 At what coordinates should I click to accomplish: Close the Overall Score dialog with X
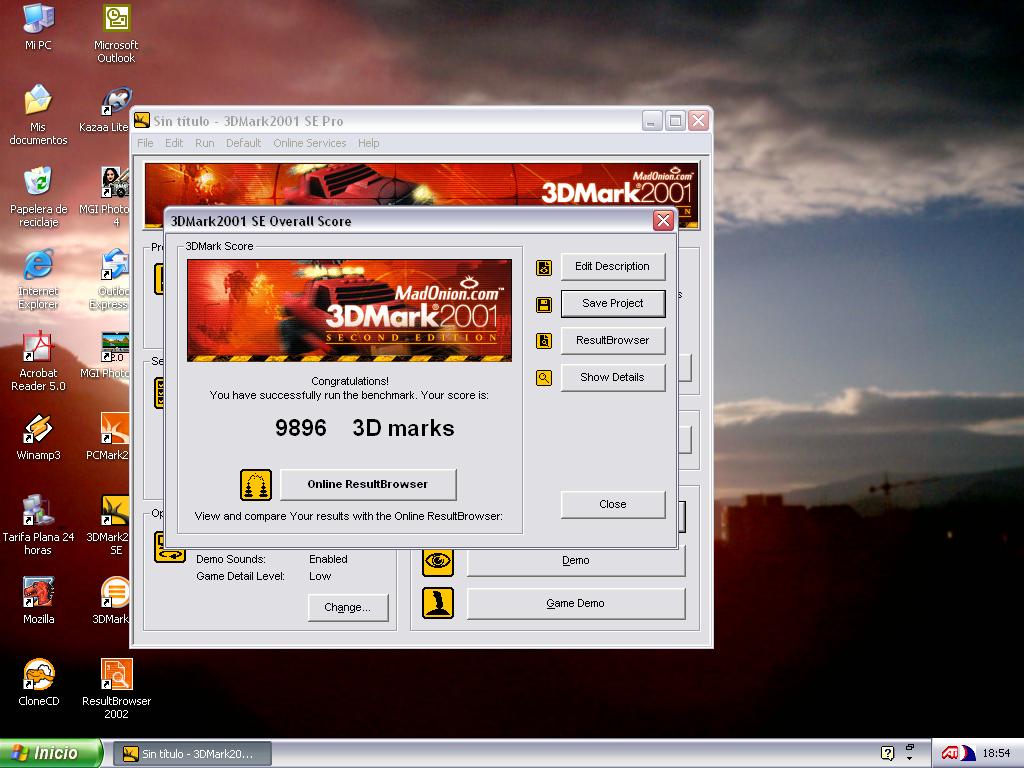pyautogui.click(x=663, y=221)
